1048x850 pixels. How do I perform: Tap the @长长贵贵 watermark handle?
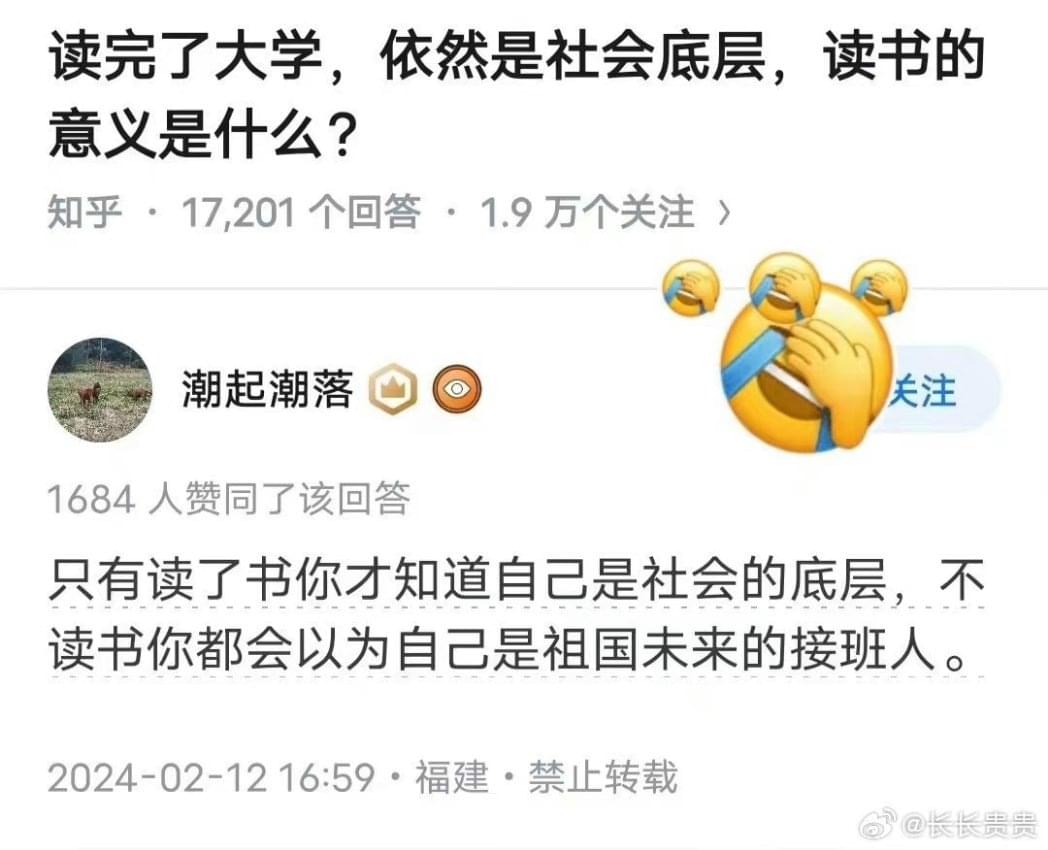click(969, 825)
